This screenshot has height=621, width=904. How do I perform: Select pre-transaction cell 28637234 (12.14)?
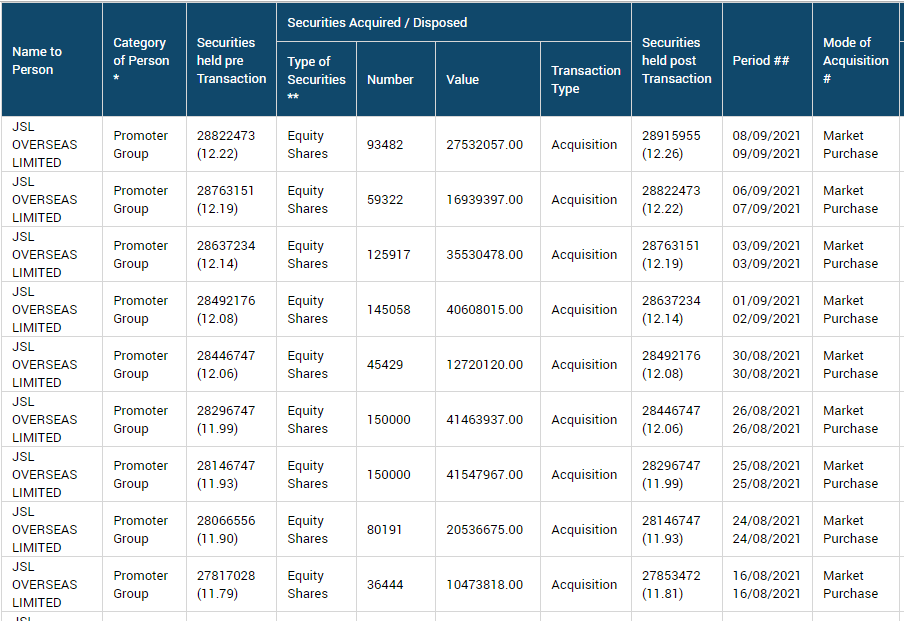coord(231,254)
